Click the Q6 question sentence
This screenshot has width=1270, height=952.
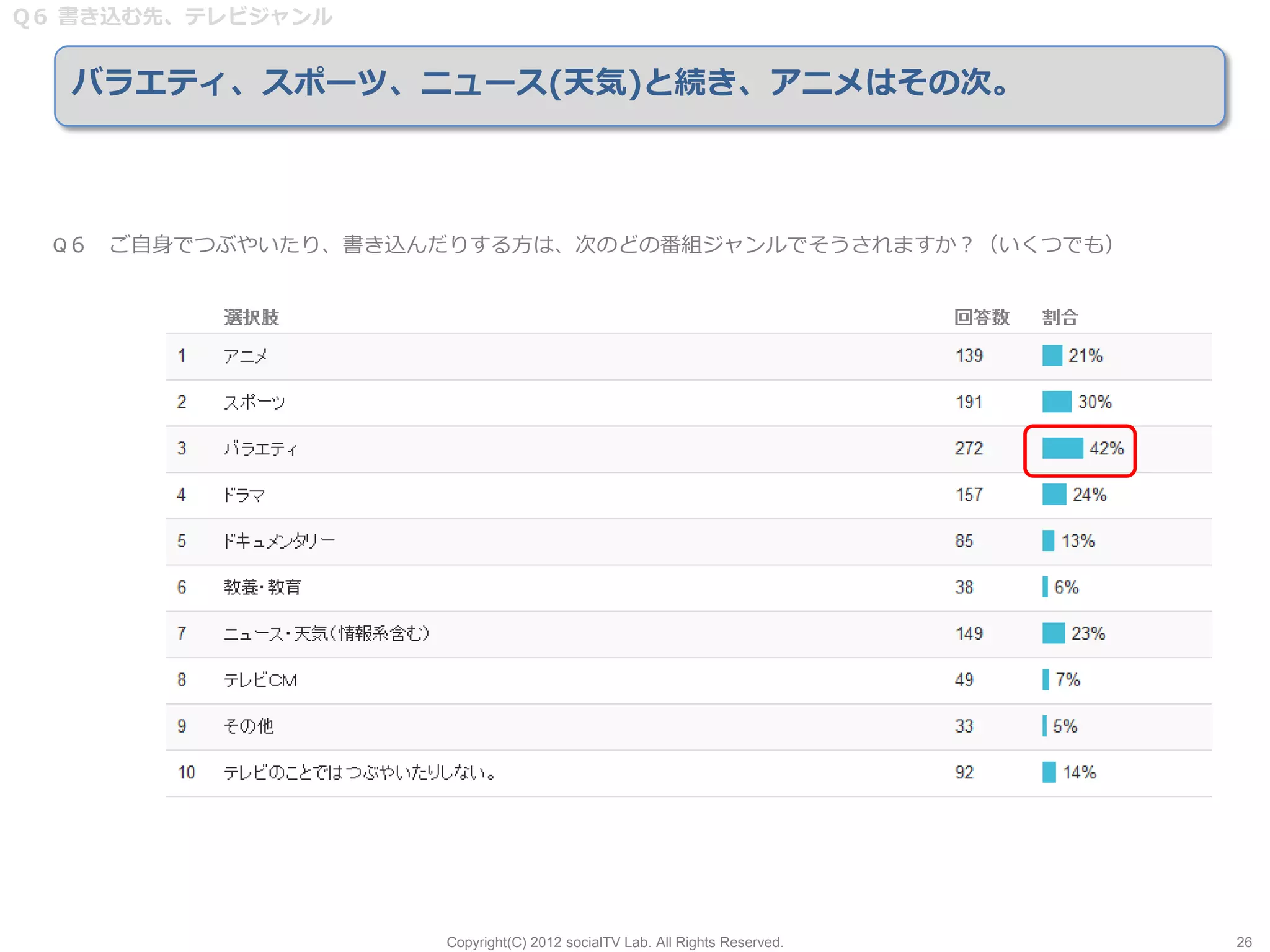point(583,245)
